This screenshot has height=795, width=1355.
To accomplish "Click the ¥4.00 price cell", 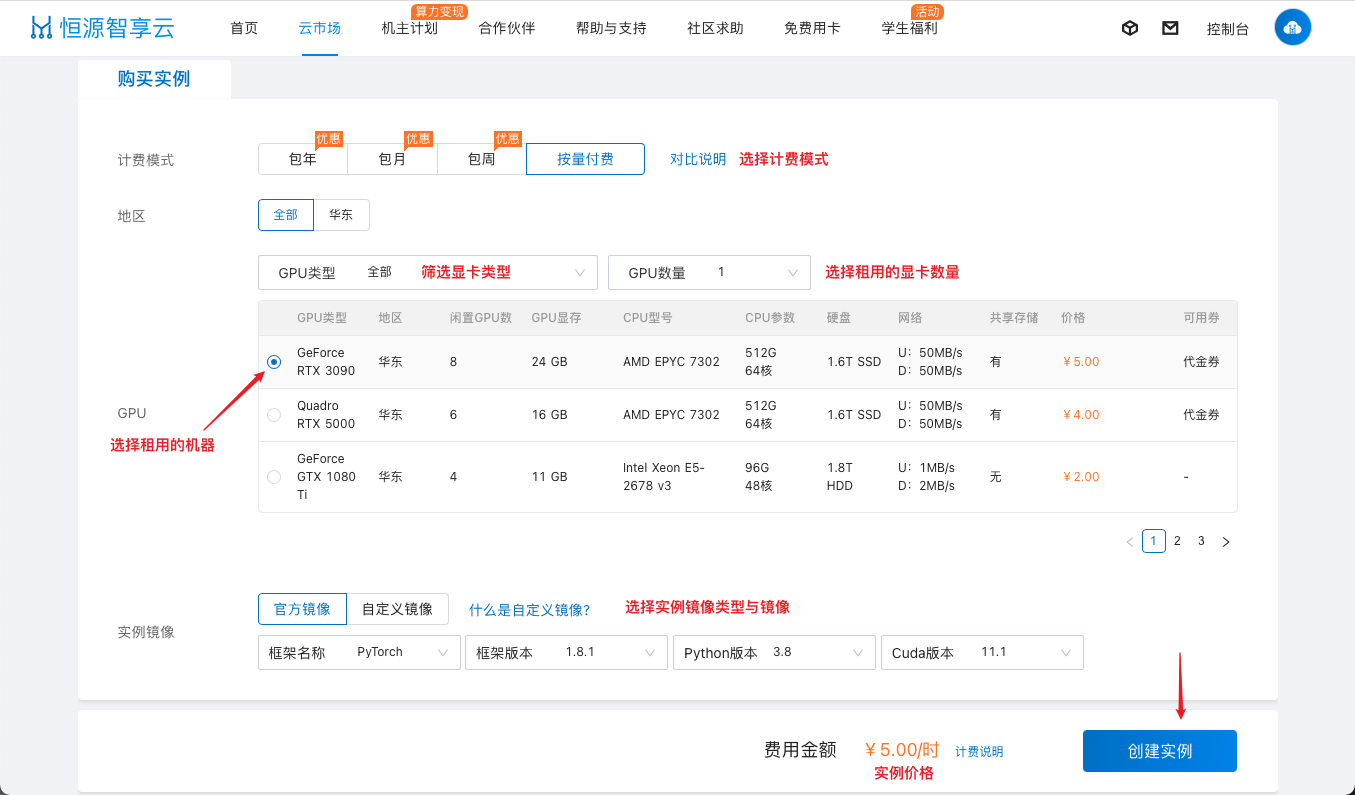I will click(x=1081, y=415).
